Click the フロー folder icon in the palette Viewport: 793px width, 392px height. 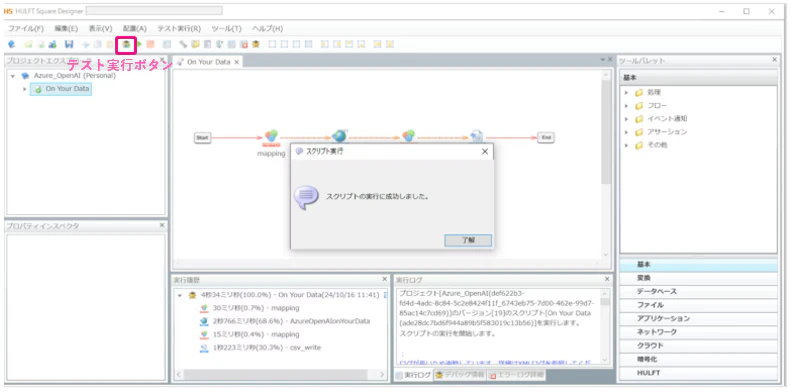639,106
